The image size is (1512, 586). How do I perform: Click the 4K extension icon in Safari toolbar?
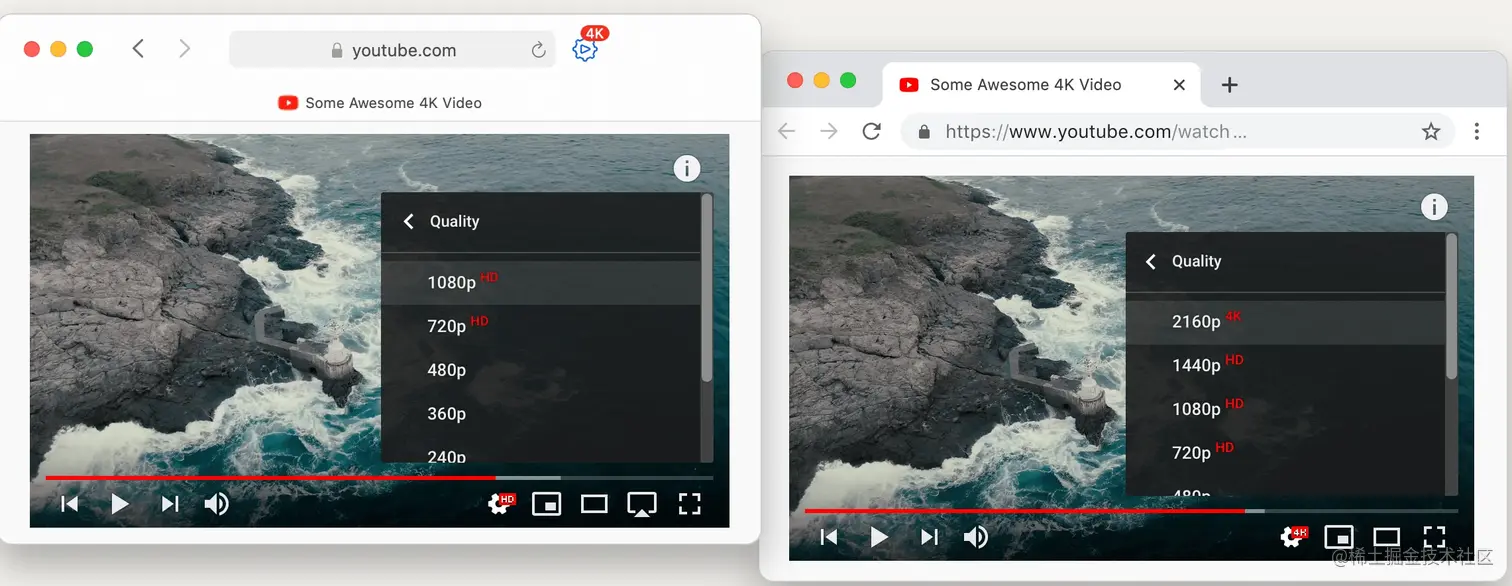coord(587,47)
